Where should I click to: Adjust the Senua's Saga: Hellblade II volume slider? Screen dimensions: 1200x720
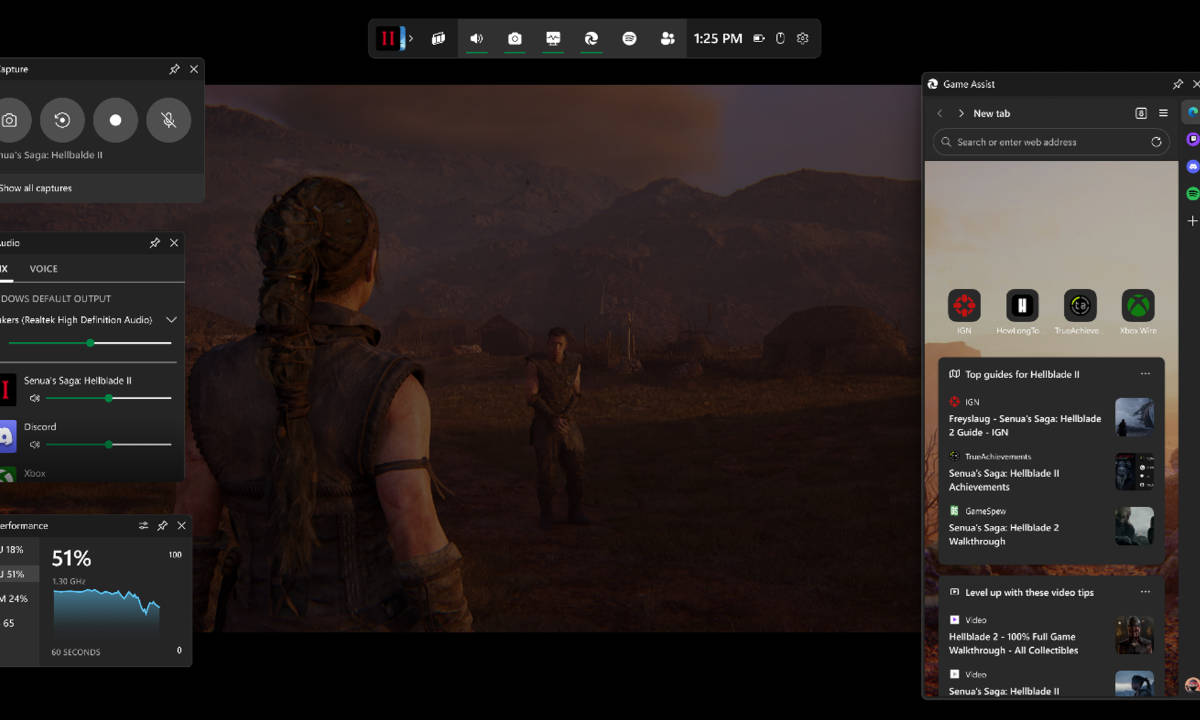click(108, 398)
